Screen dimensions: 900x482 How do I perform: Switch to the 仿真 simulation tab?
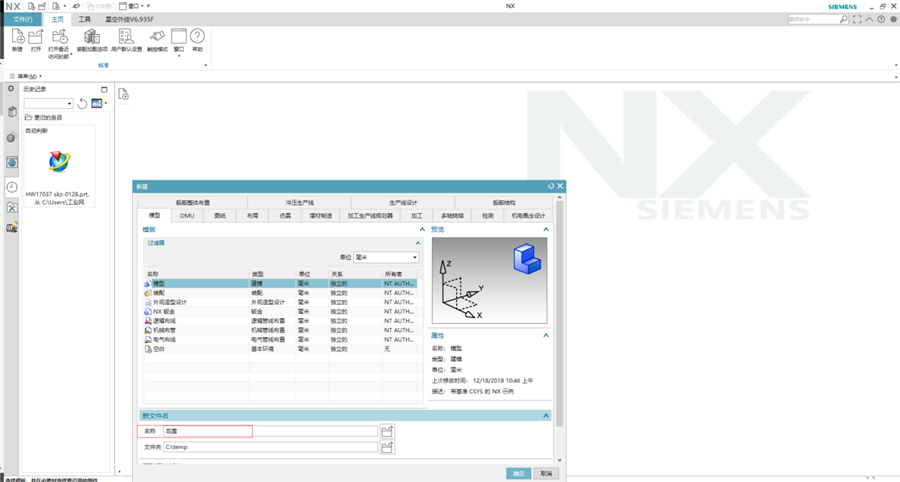[285, 216]
